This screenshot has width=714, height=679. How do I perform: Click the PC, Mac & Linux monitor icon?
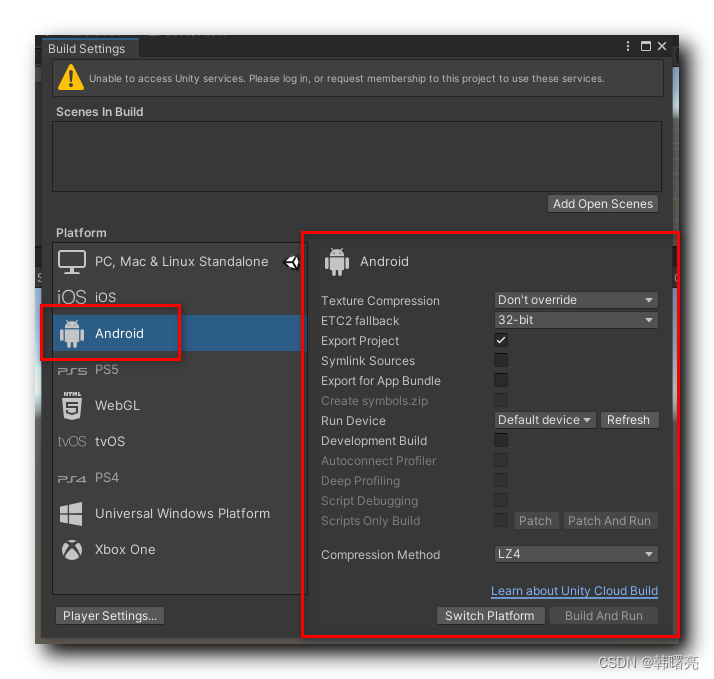71,262
